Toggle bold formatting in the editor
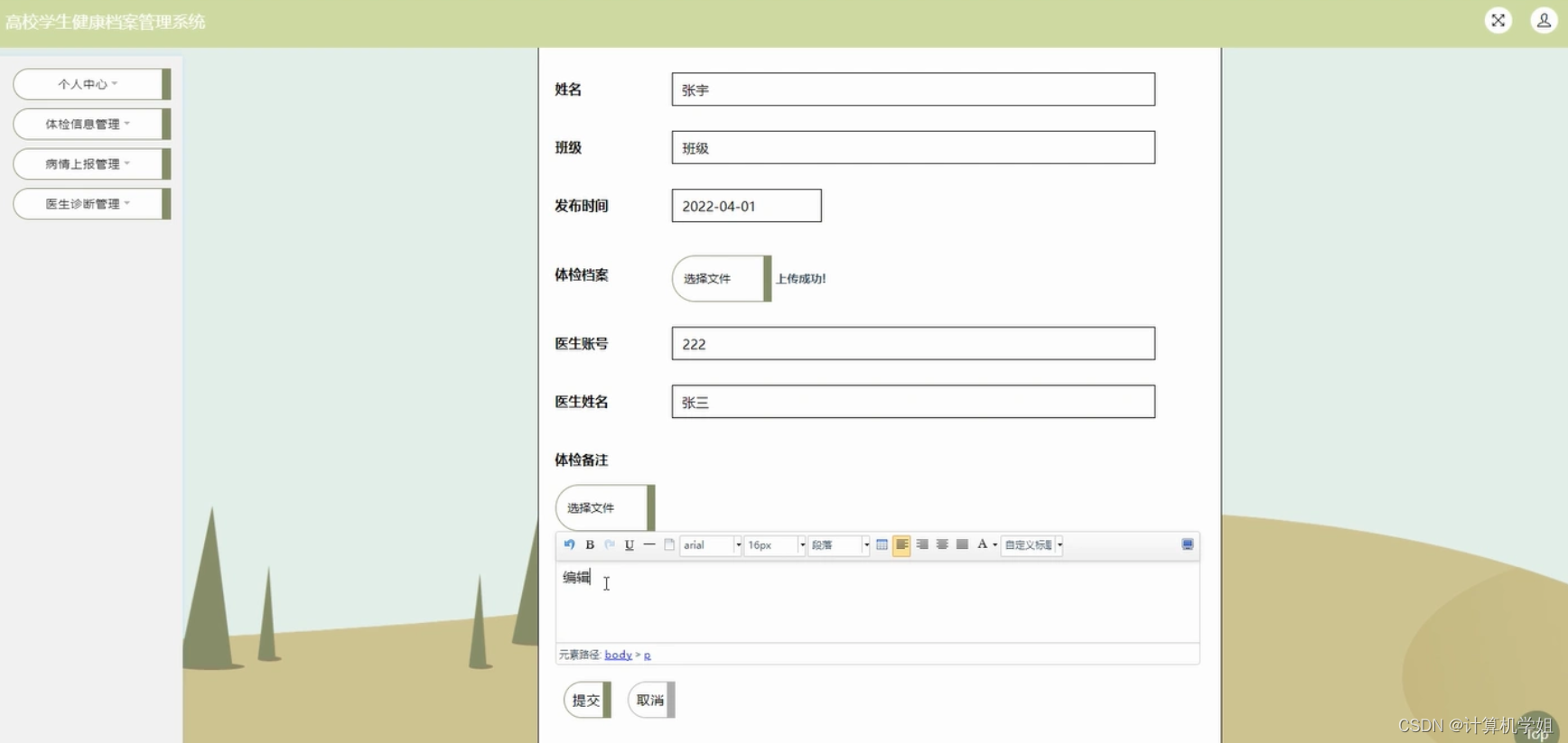Image resolution: width=1568 pixels, height=743 pixels. point(590,544)
